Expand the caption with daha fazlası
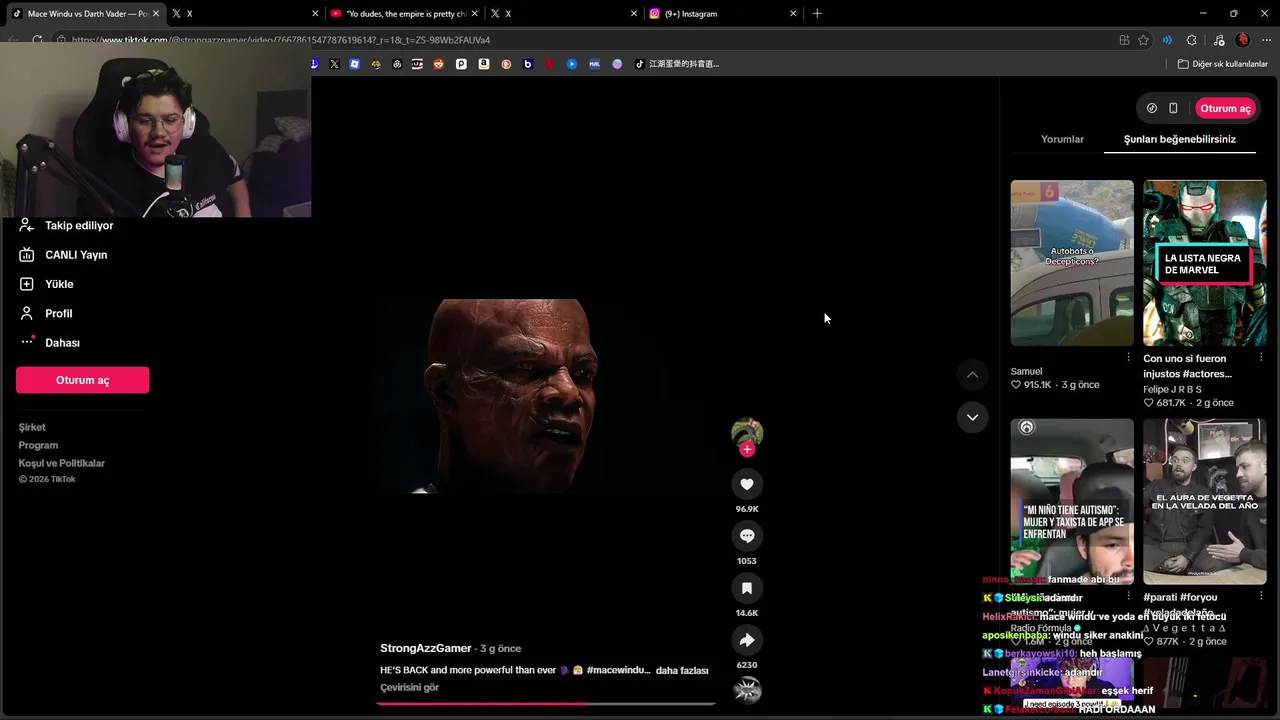 pos(682,670)
